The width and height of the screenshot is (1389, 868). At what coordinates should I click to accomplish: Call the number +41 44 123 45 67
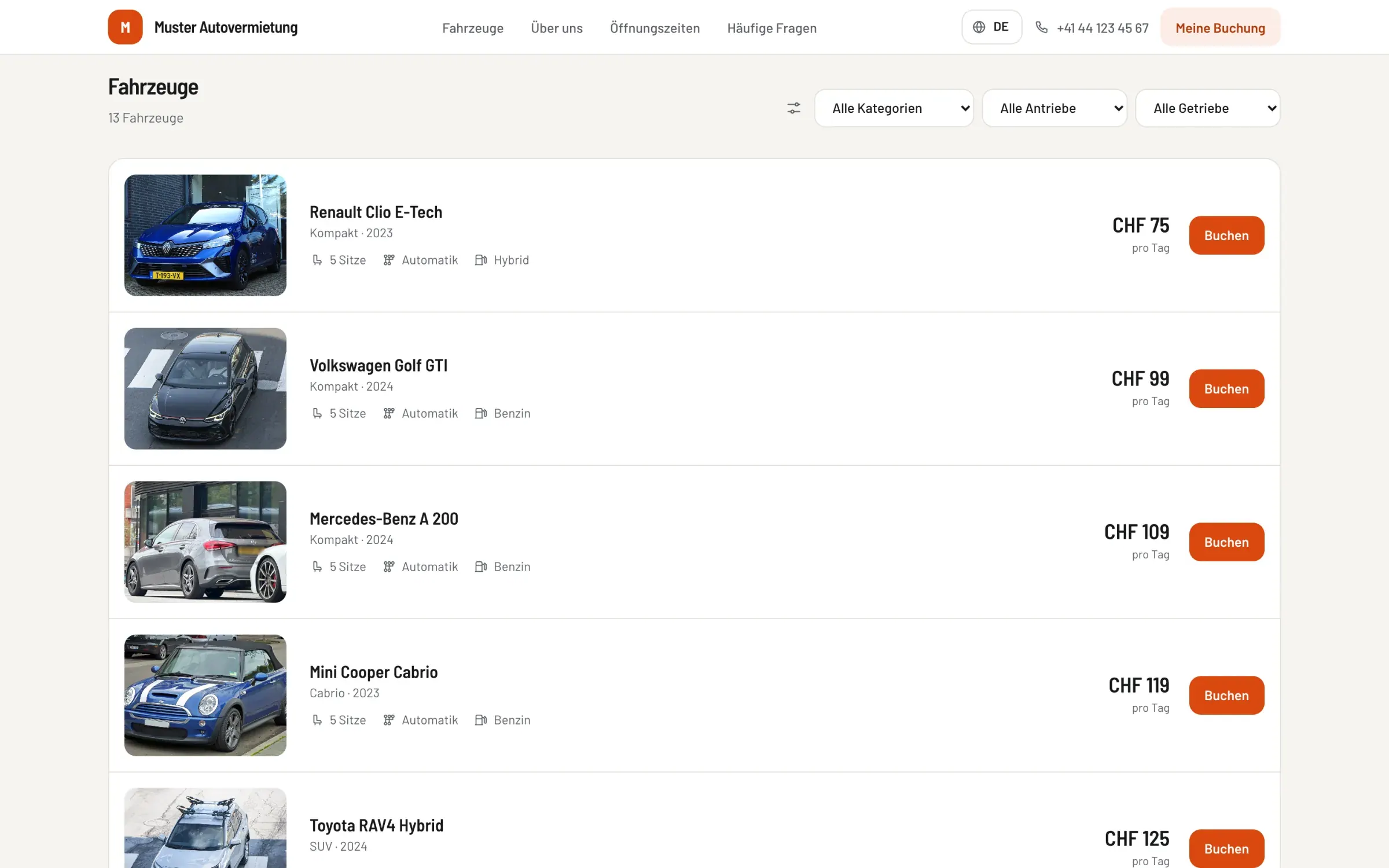coord(1103,28)
